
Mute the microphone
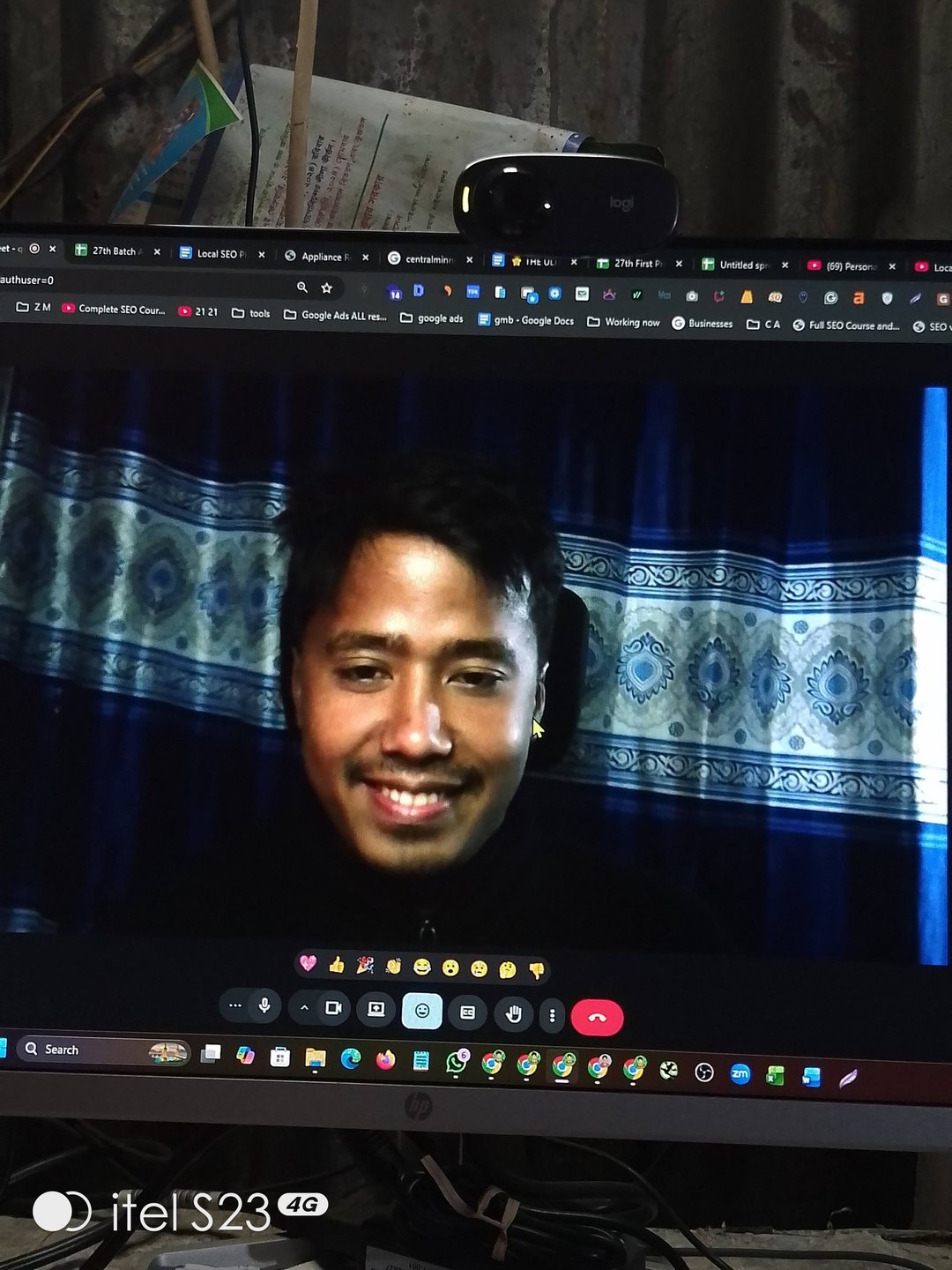click(x=264, y=1005)
